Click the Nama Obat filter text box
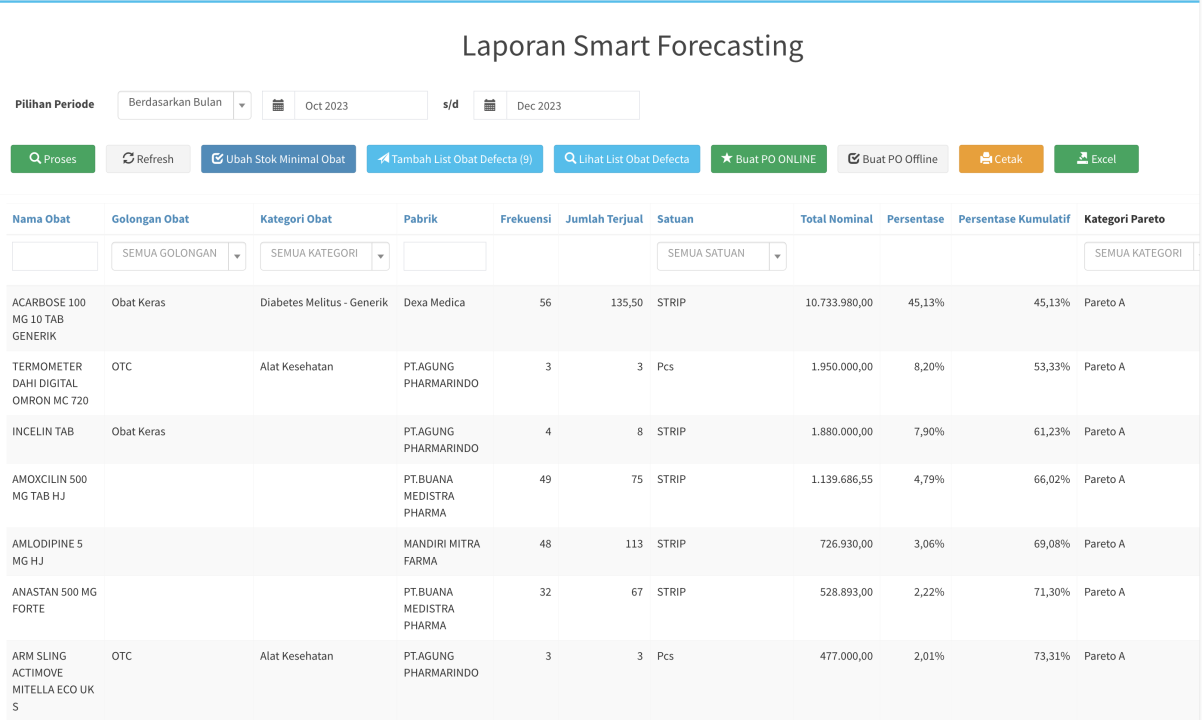 (x=55, y=256)
